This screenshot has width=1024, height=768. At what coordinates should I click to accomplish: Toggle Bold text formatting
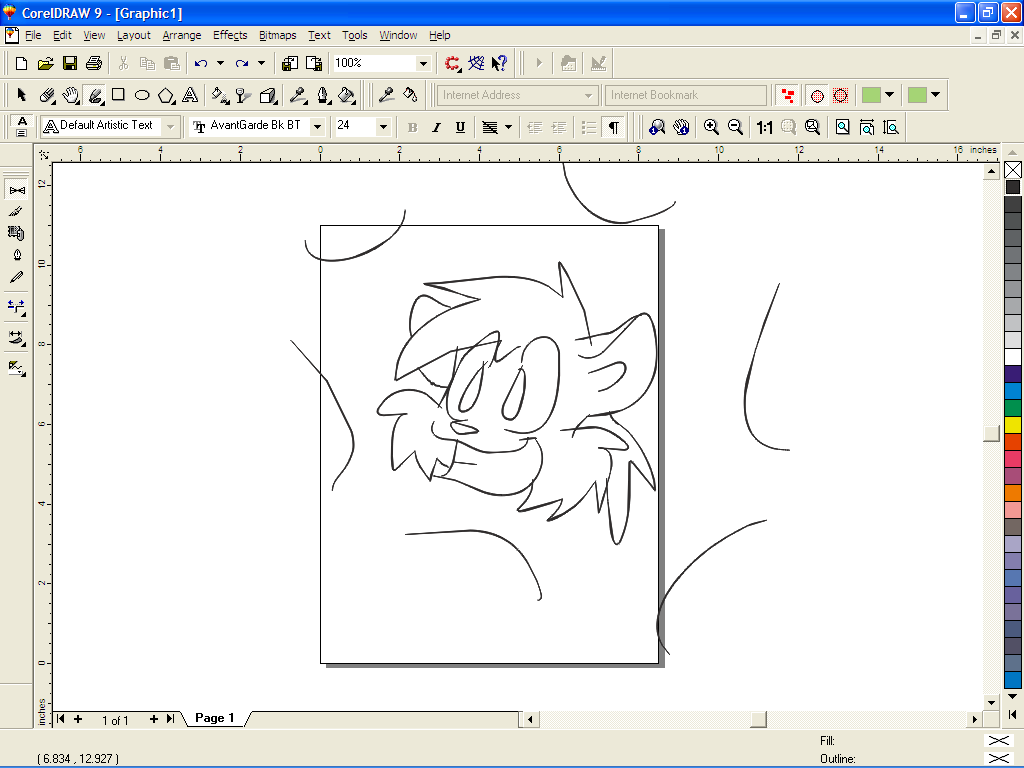[412, 127]
